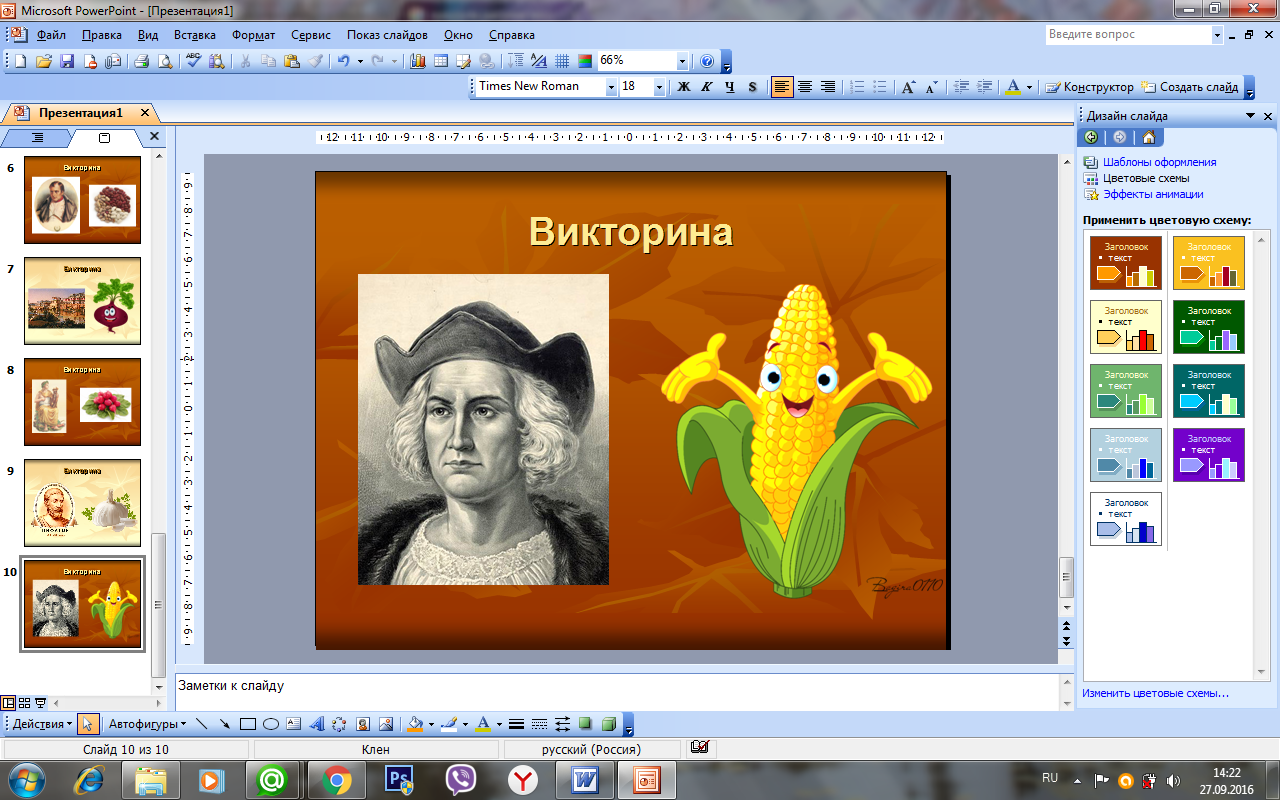This screenshot has height=800, width=1280.
Task: Open the Файл menu
Action: coord(51,35)
